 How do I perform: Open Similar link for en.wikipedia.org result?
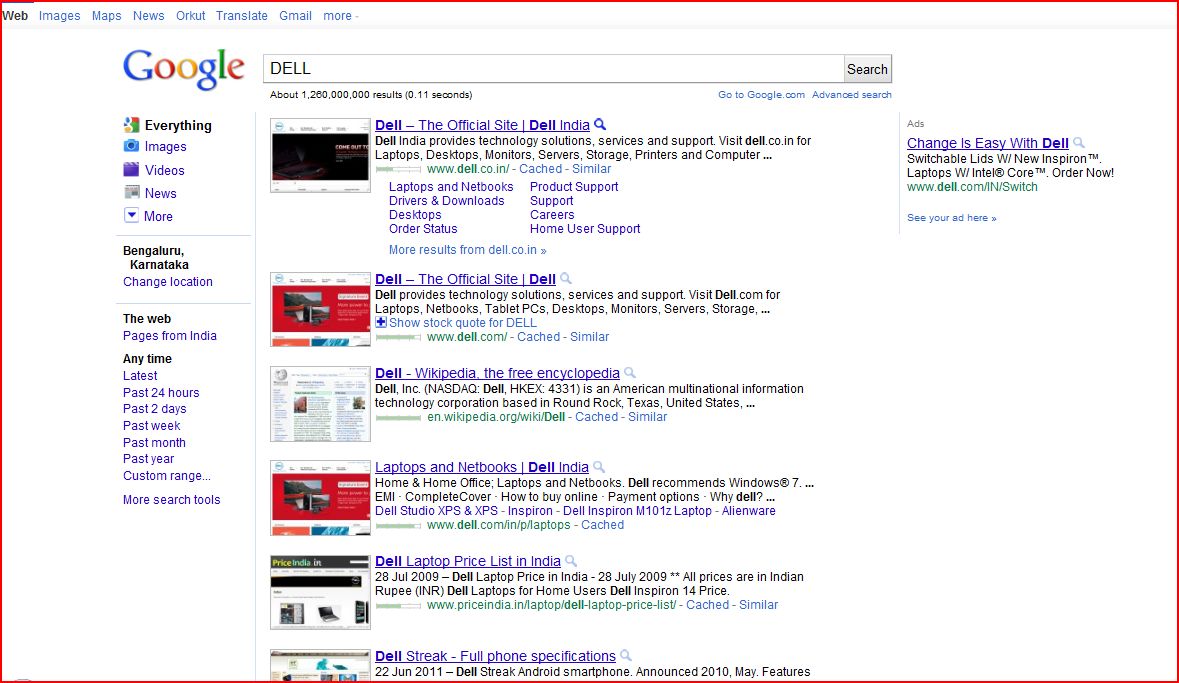tap(647, 417)
